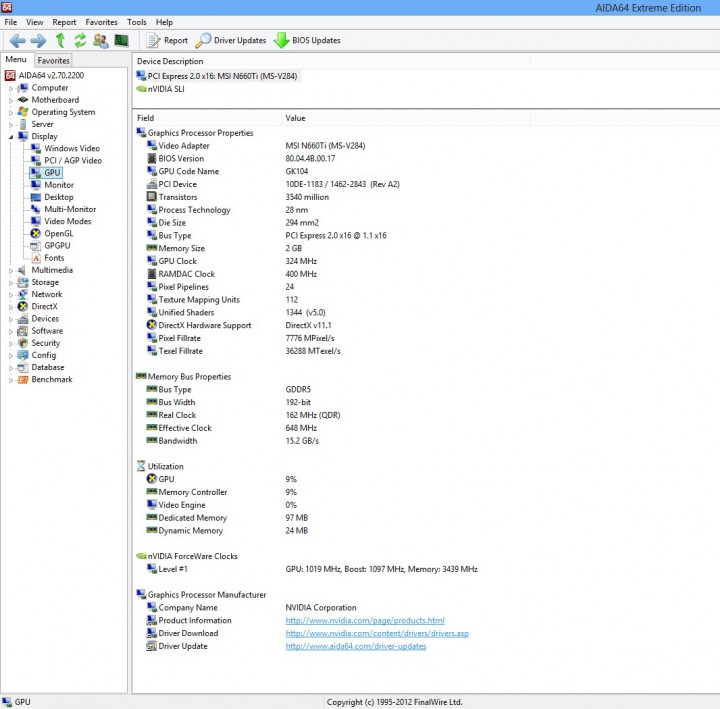The image size is (720, 709).
Task: Open the Tools menu
Action: (x=137, y=22)
